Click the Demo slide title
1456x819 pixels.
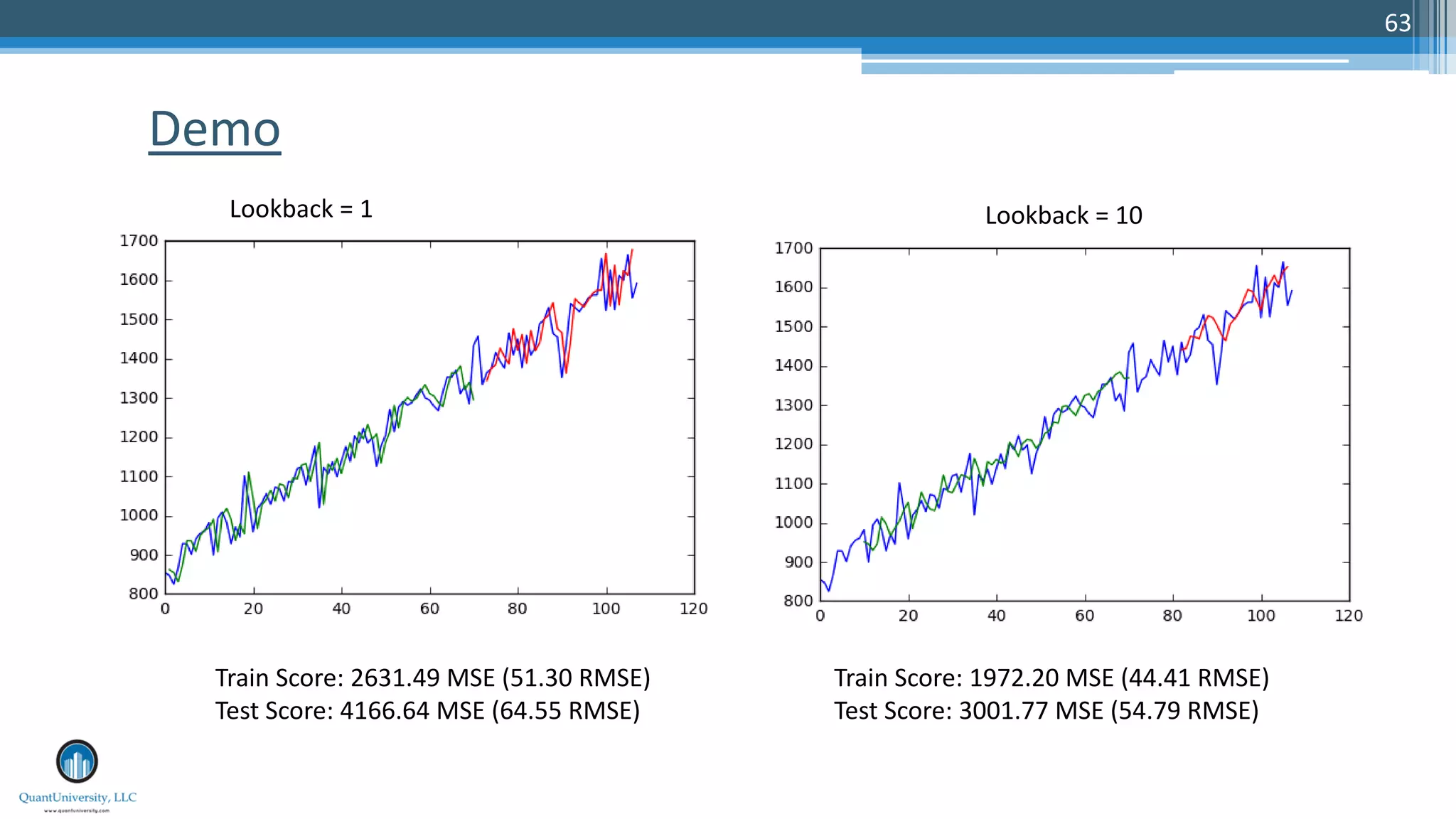coord(215,129)
